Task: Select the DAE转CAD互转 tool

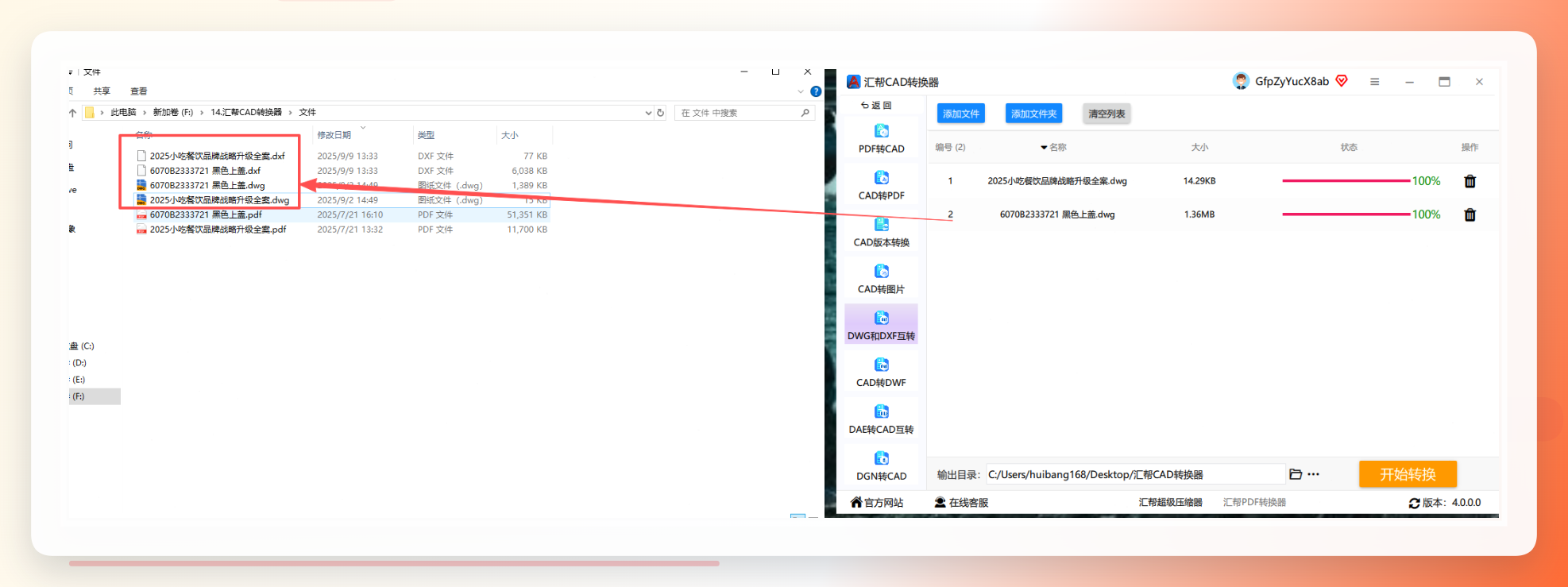Action: (881, 419)
